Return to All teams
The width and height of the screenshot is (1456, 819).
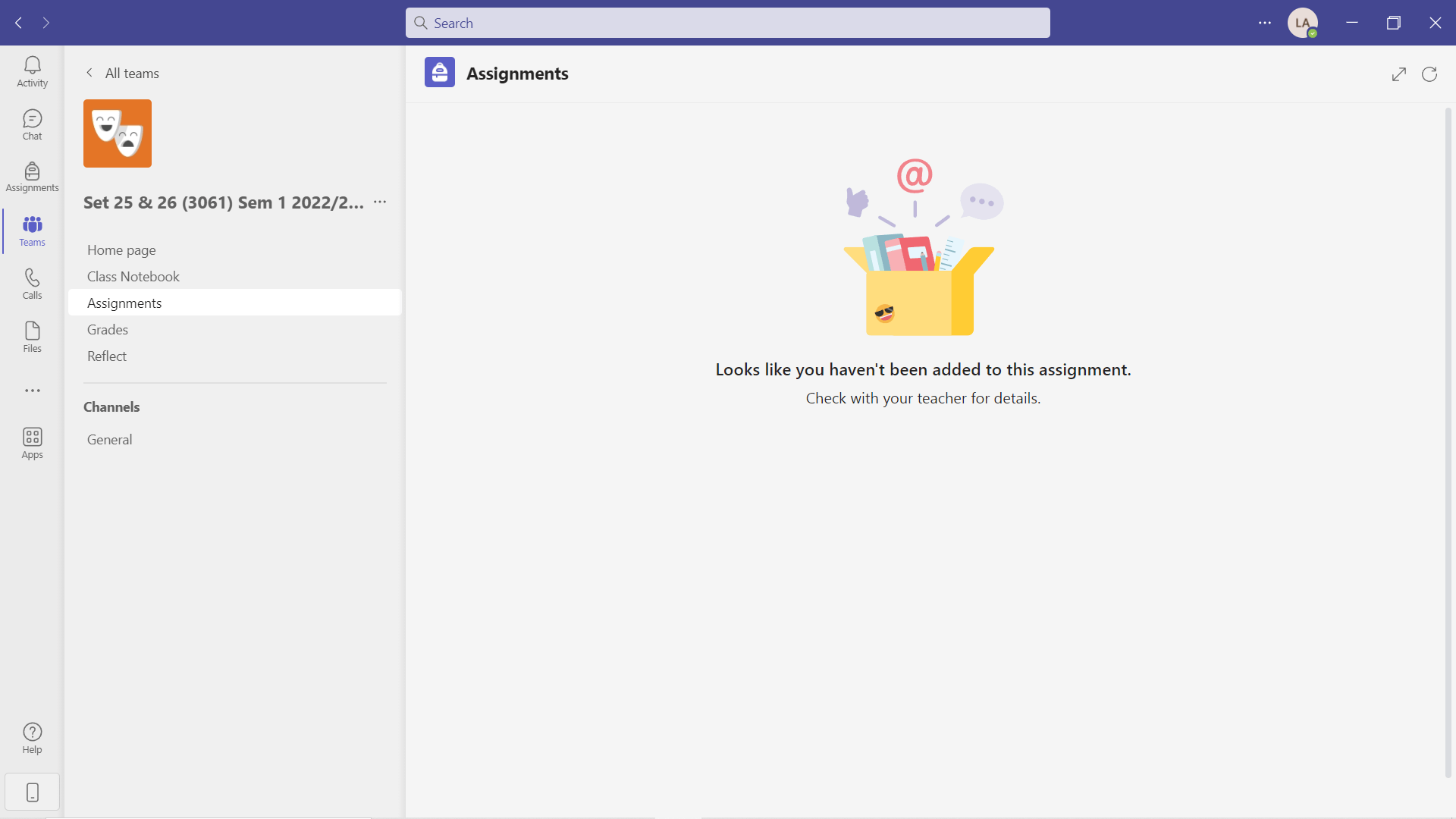[x=122, y=73]
